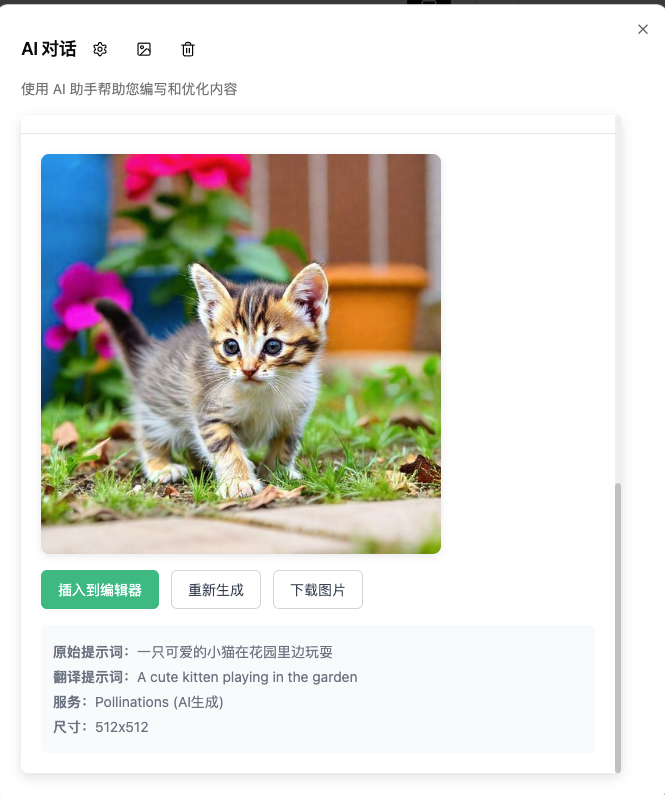Click the 原始提示词 label
The image size is (665, 795).
pyautogui.click(x=87, y=652)
